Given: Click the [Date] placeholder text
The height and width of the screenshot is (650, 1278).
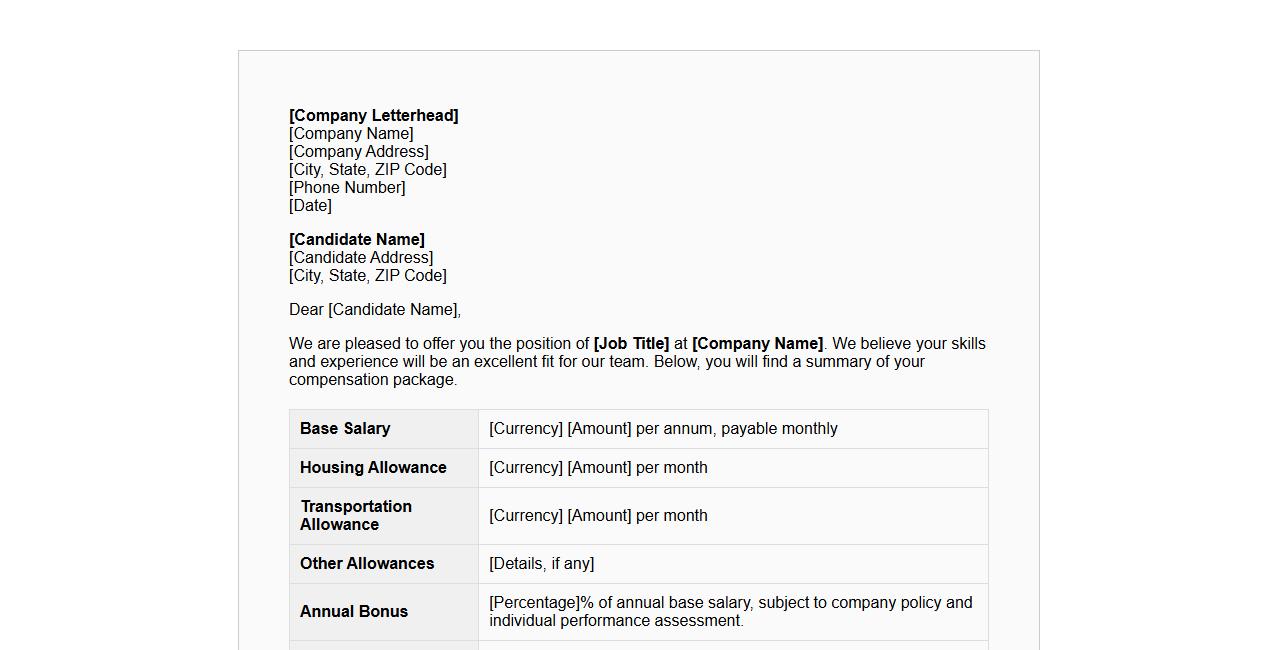Looking at the screenshot, I should (x=310, y=206).
